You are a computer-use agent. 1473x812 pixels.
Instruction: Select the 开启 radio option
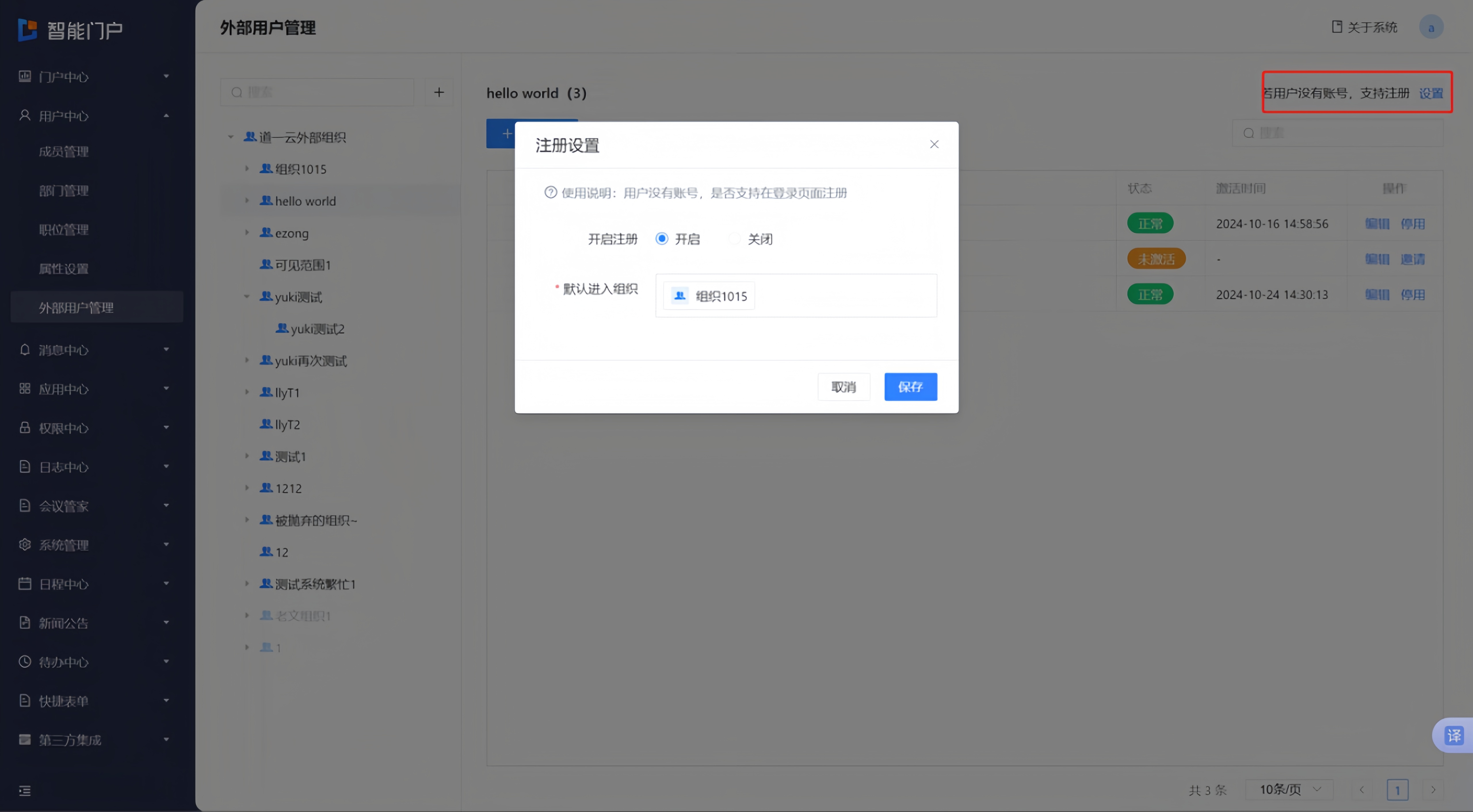662,239
